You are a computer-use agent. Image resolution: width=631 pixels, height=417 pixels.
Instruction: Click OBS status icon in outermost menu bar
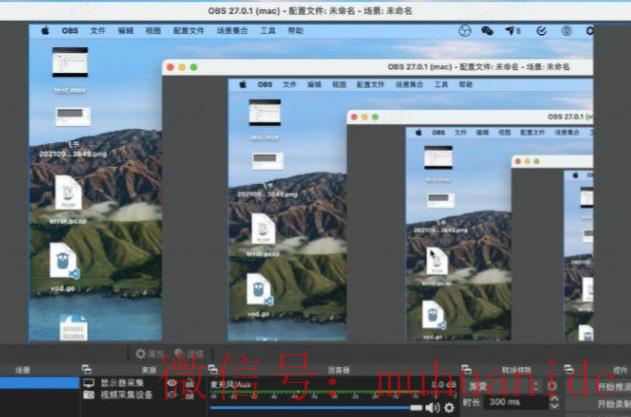[465, 31]
